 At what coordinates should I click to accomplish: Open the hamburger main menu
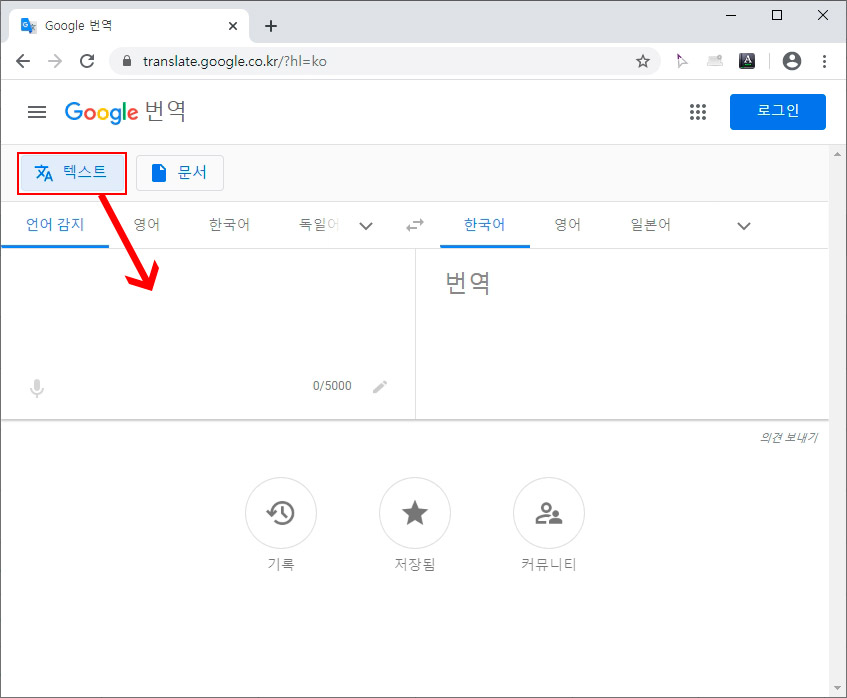click(x=37, y=112)
